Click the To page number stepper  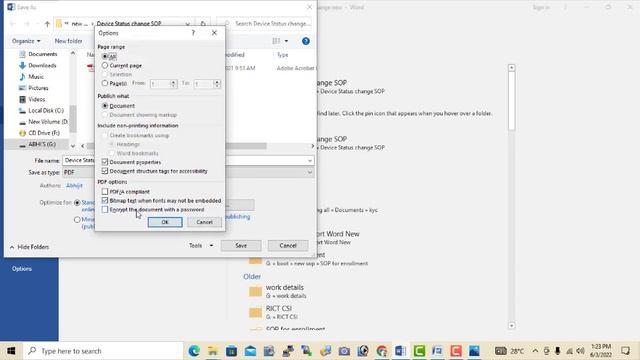pos(217,84)
